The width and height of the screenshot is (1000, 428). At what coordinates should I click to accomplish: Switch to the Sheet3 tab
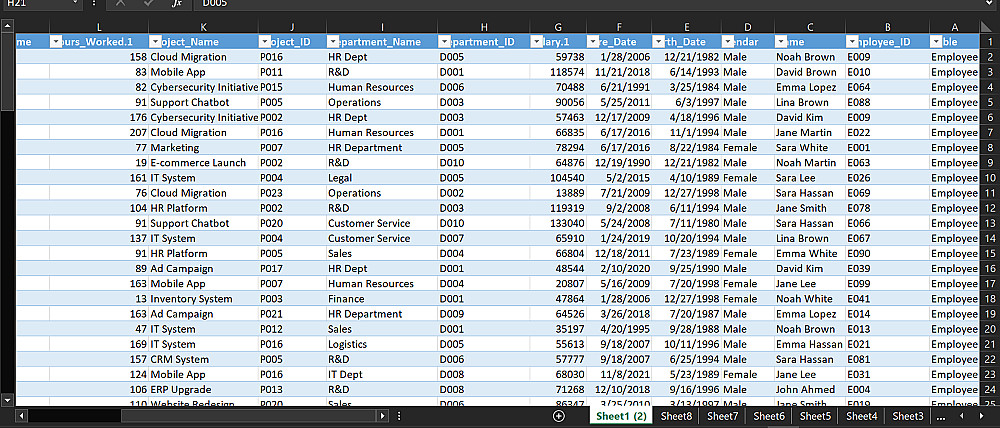[x=908, y=416]
